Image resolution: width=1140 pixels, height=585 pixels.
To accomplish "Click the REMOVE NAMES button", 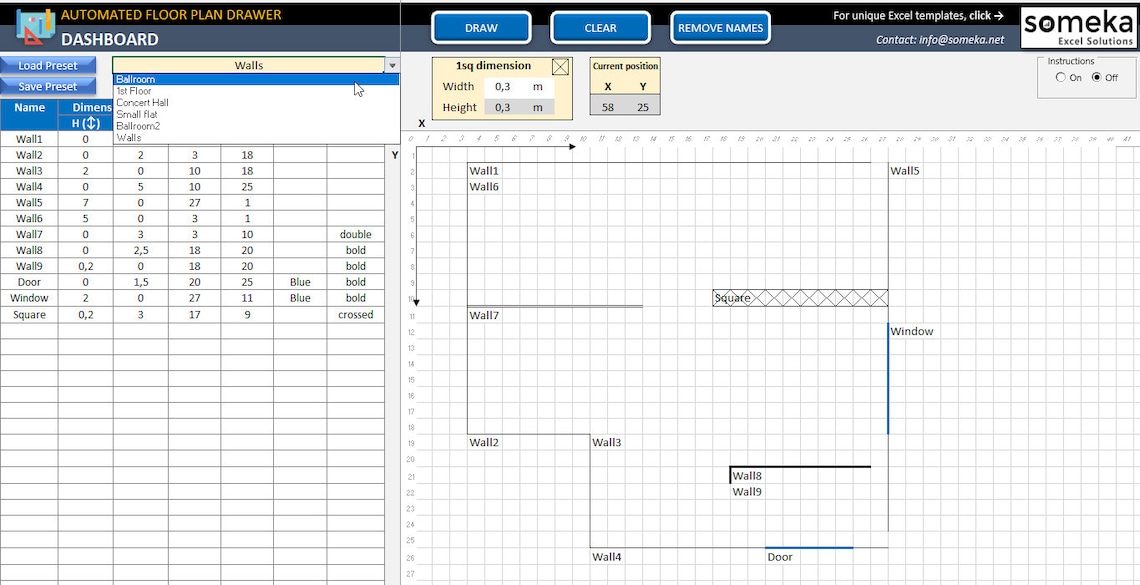I will click(720, 27).
